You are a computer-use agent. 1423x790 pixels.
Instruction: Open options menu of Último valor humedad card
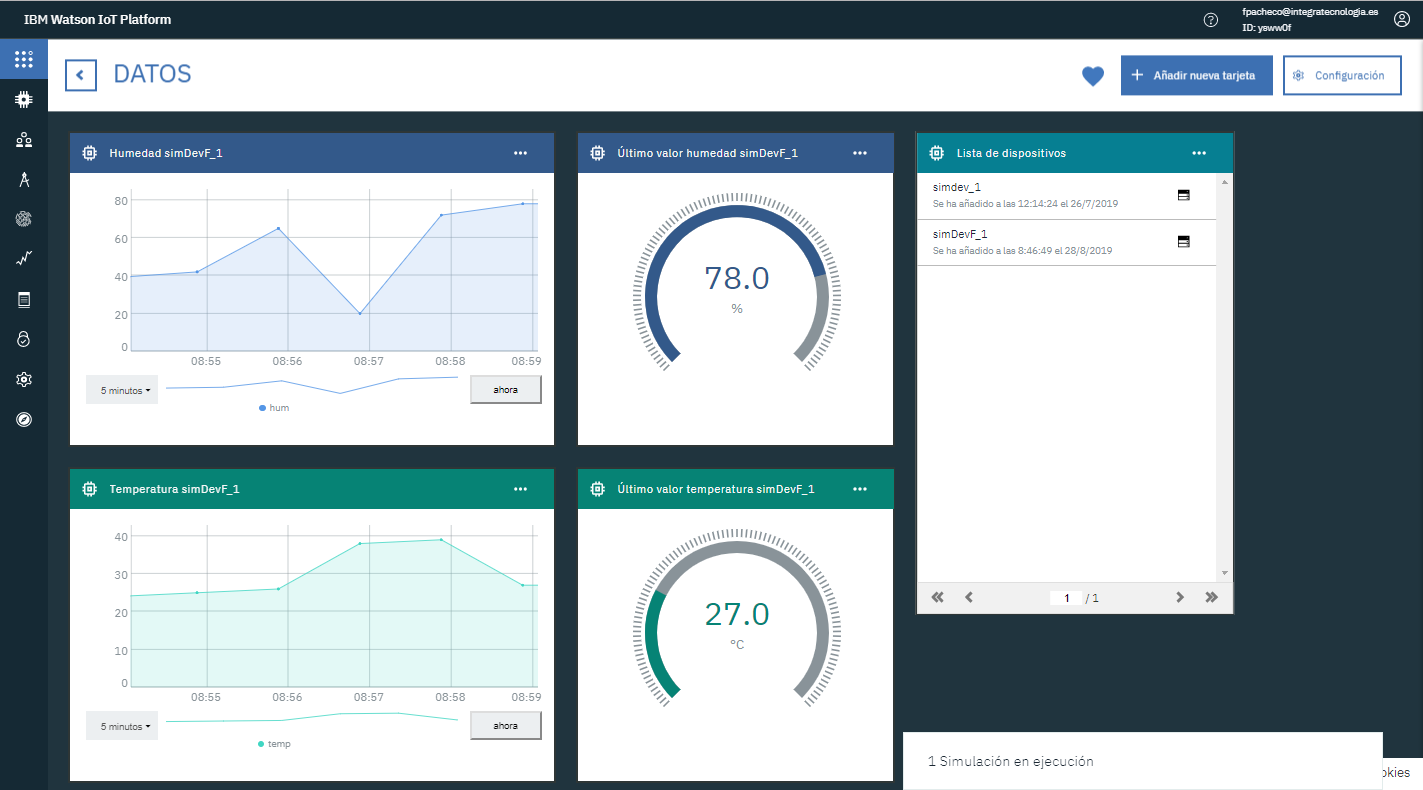click(860, 153)
